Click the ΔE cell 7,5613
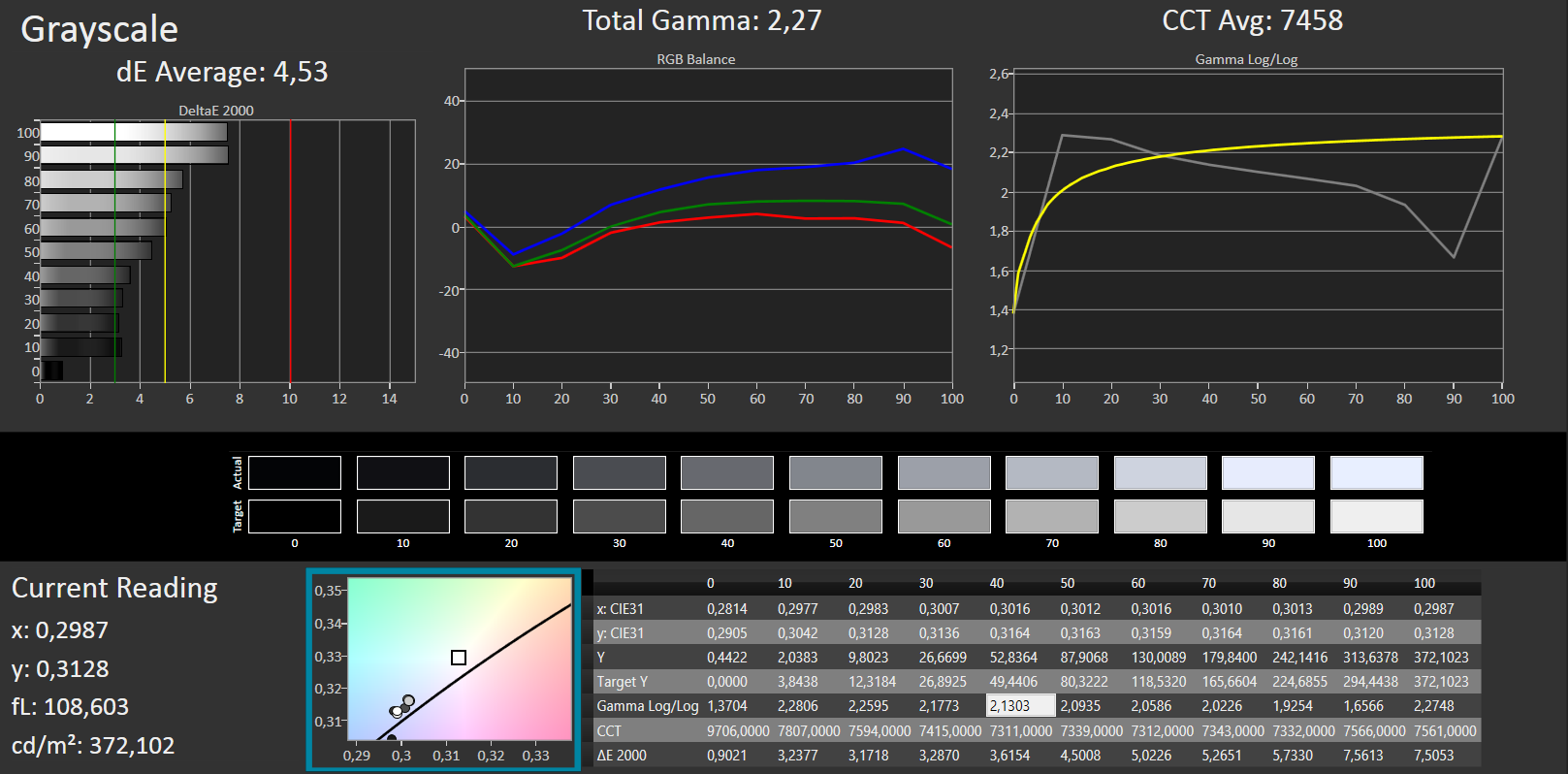This screenshot has height=774, width=1568. click(1363, 755)
